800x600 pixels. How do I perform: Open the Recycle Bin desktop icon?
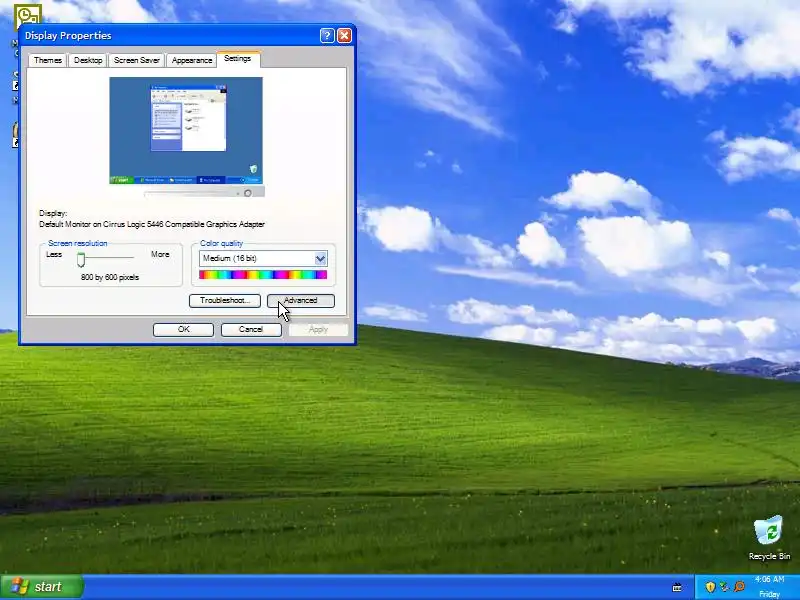coord(769,538)
